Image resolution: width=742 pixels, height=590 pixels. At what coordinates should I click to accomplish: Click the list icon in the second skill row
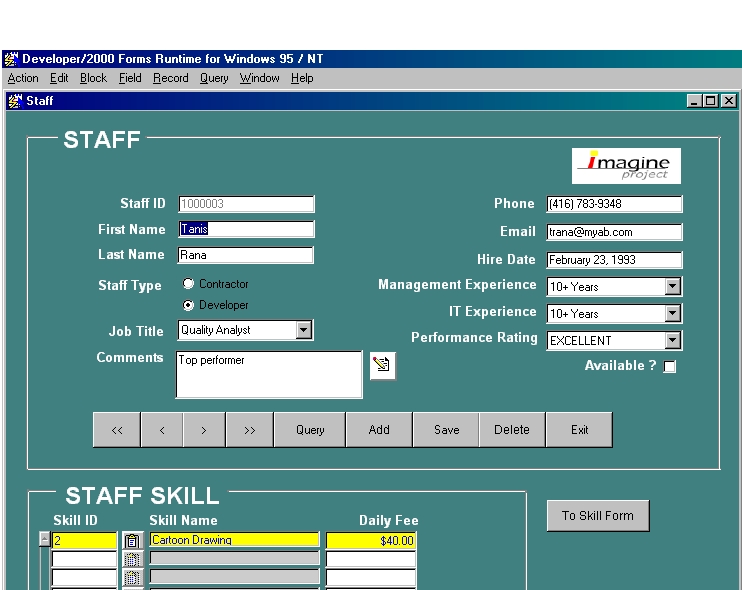tap(132, 559)
